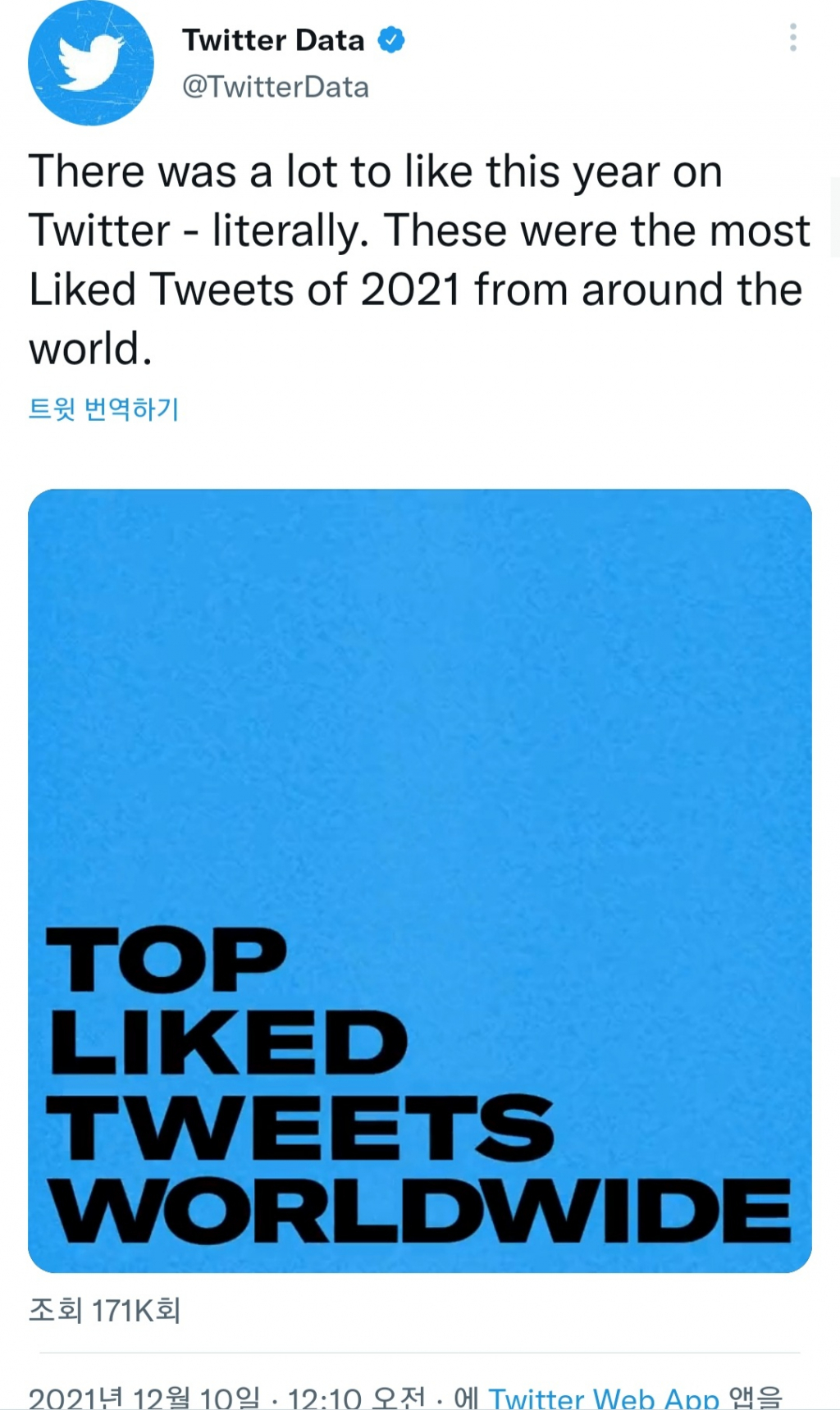840x1410 pixels.
Task: Click the 조회 171K회 view count
Action: [x=104, y=1310]
